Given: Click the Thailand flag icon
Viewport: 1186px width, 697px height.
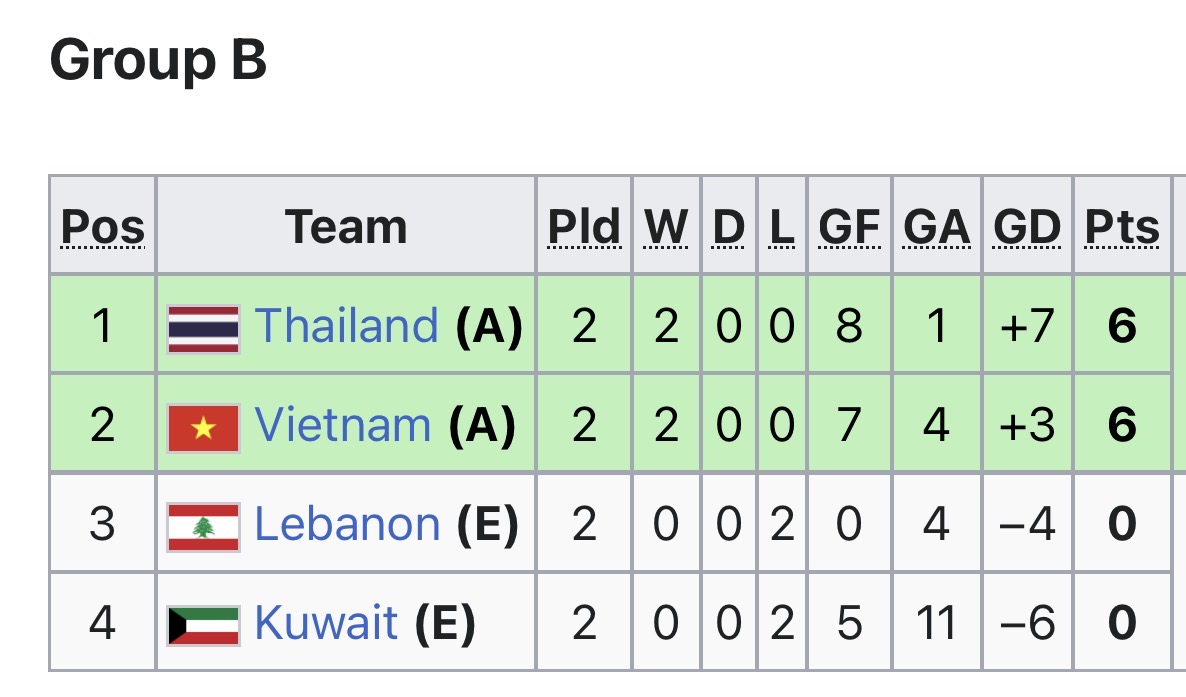Looking at the screenshot, I should click(x=203, y=329).
